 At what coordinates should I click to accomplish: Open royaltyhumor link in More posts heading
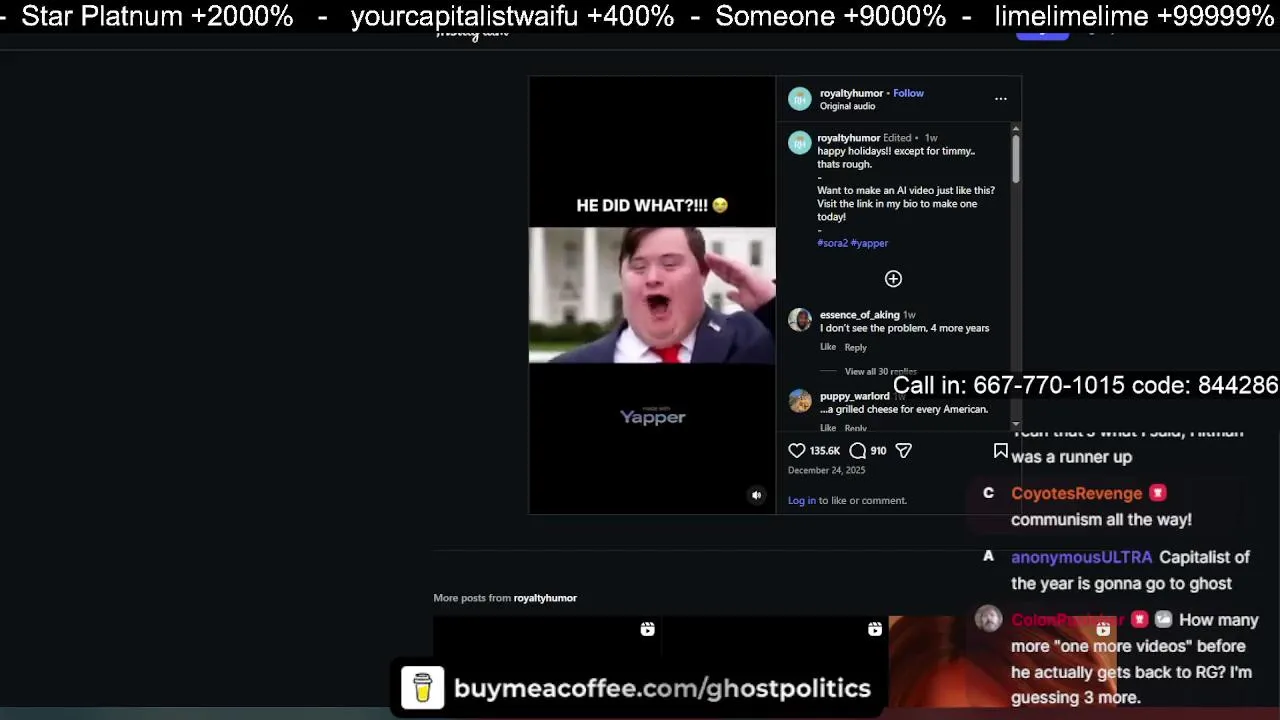tap(545, 598)
